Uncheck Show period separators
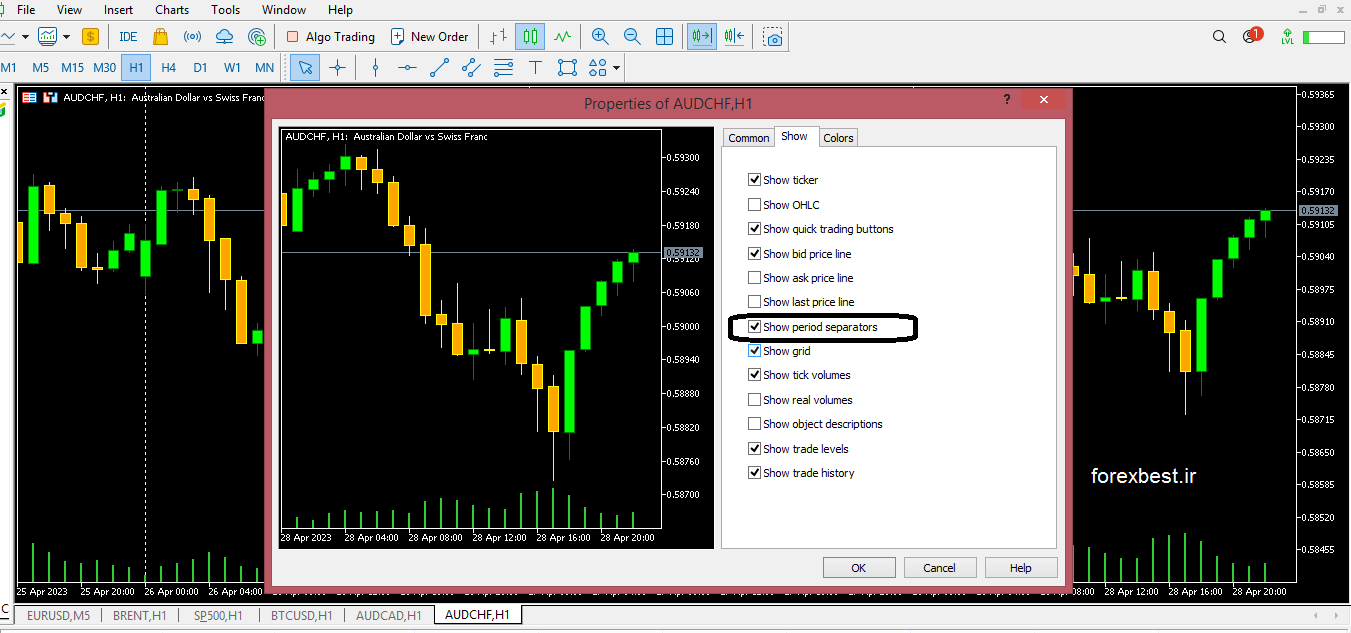 (x=754, y=326)
